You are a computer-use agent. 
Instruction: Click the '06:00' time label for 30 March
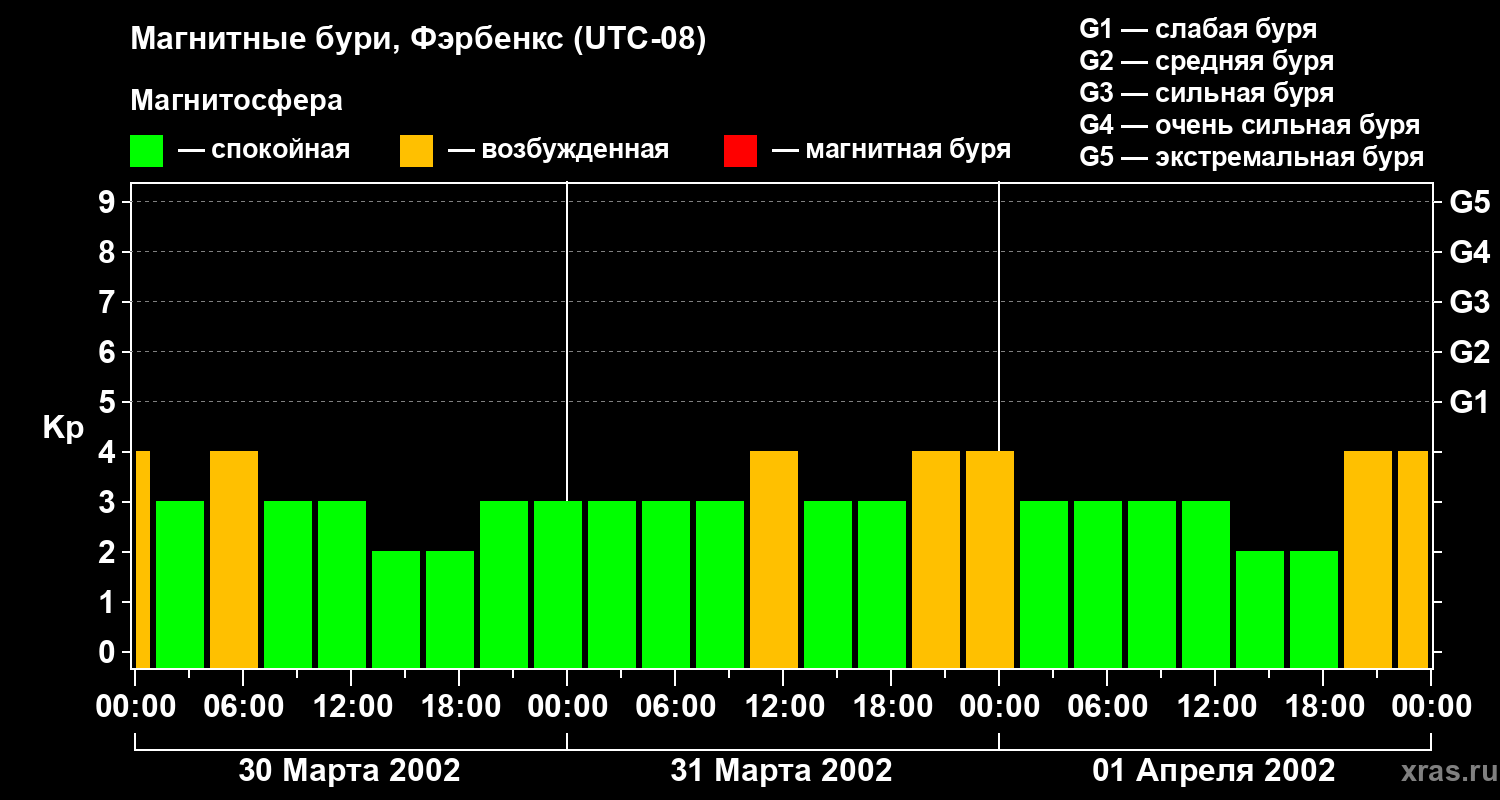243,707
